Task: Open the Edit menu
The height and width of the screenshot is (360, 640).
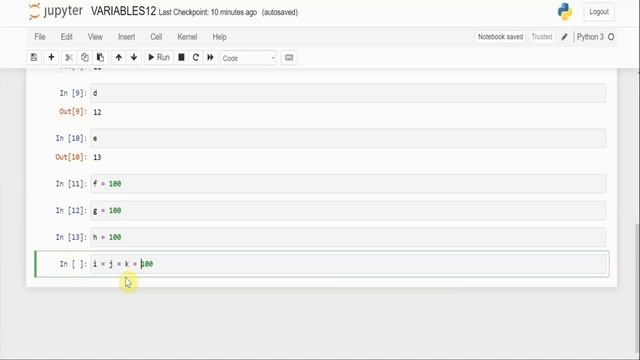Action: 67,37
